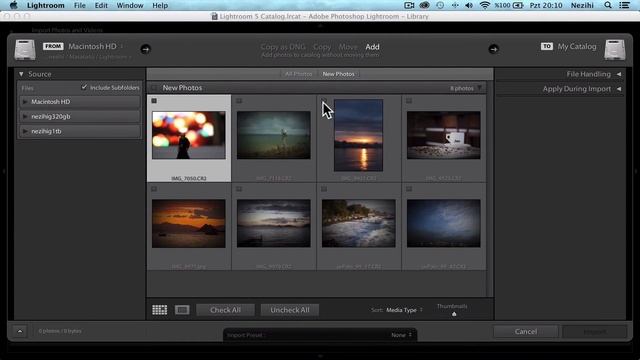Viewport: 640px width, 360px height.
Task: Open Notification Center list icon
Action: point(624,5)
